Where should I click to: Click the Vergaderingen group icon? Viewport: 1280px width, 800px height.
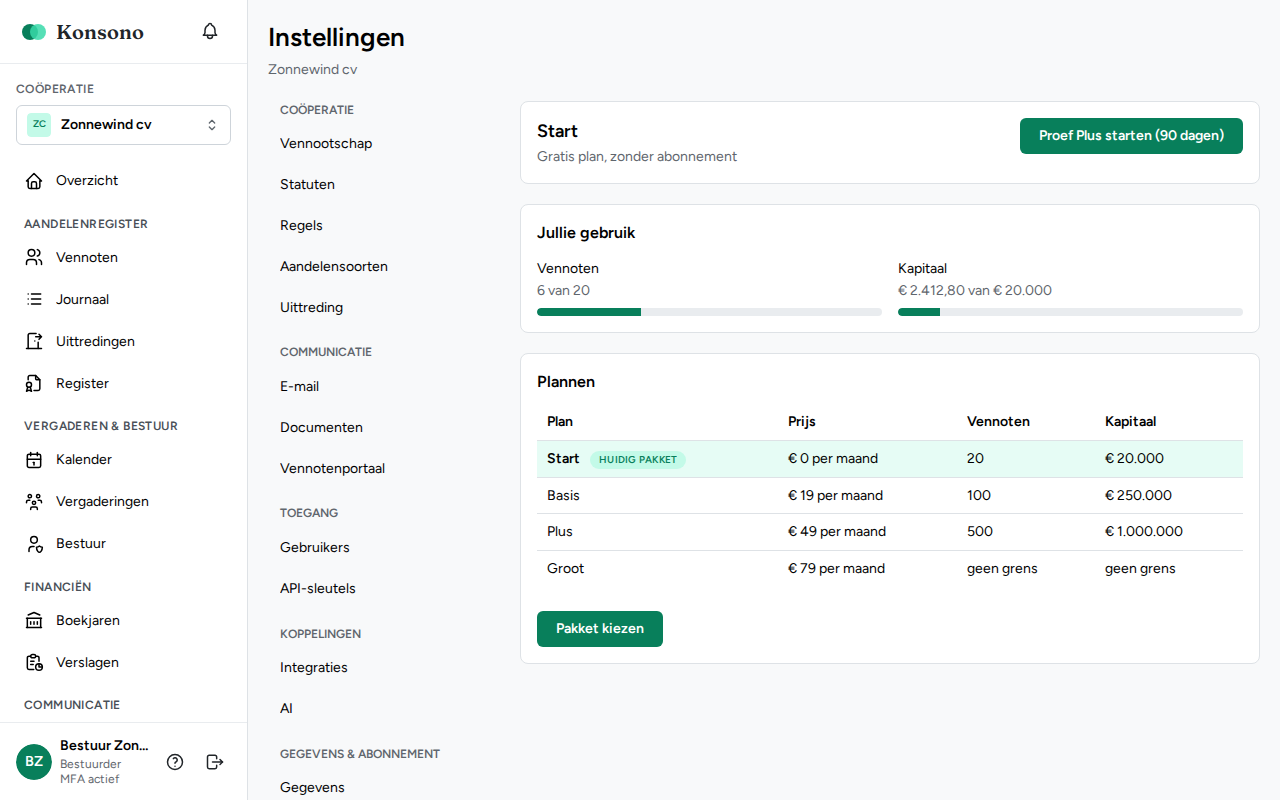(34, 502)
